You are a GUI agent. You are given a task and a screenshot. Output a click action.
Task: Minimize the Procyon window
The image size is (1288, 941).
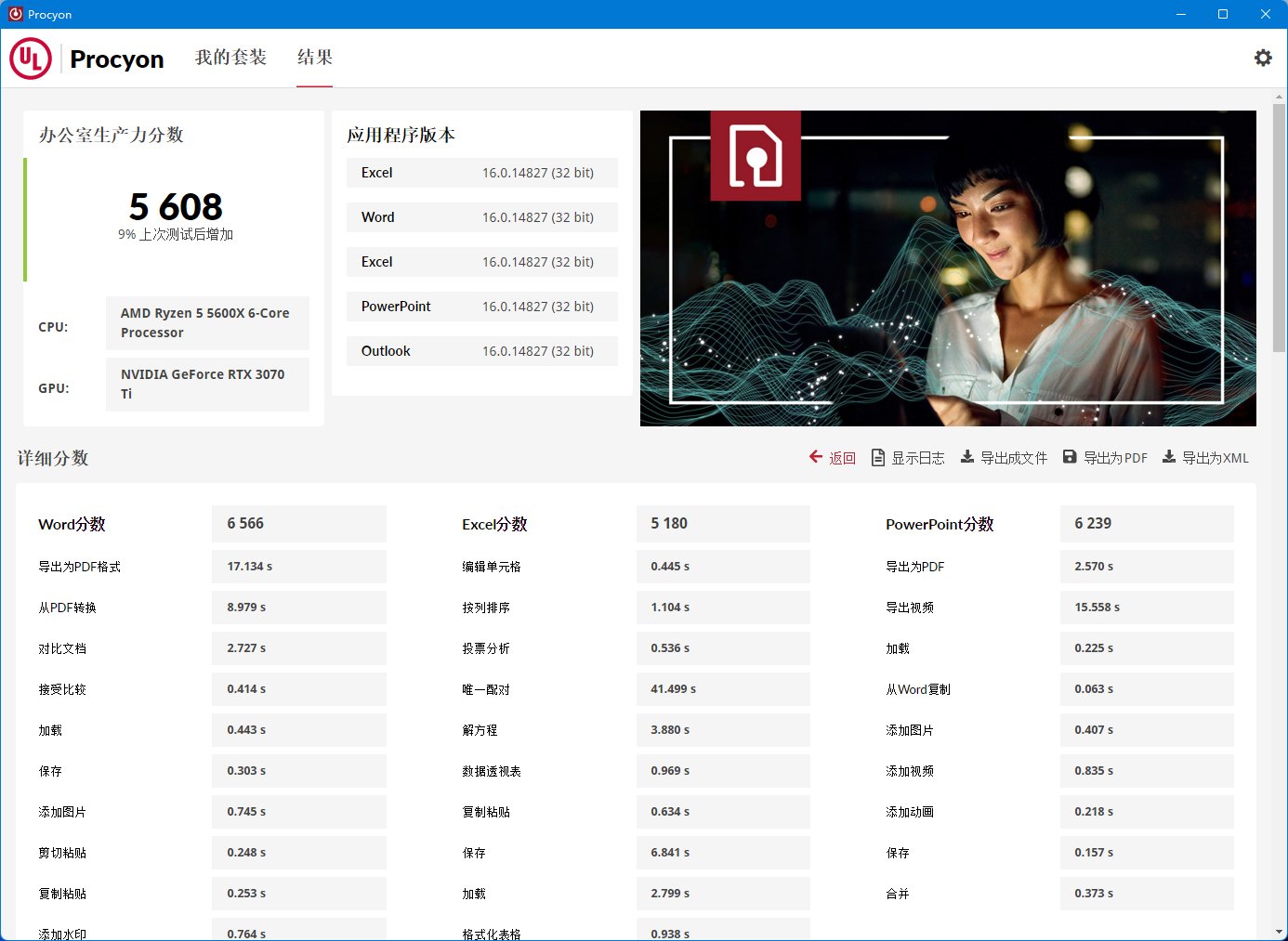(x=1181, y=14)
